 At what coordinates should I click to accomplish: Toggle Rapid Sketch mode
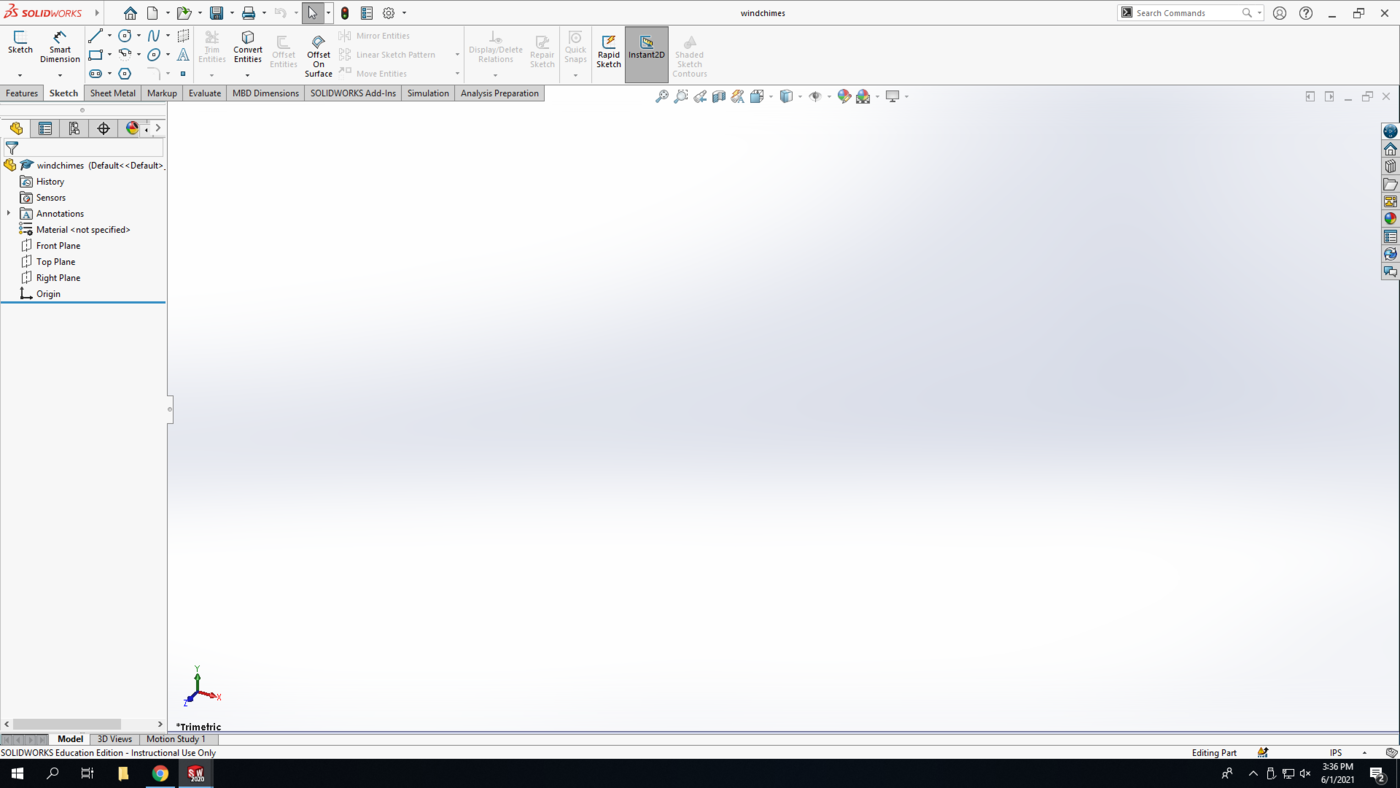(608, 50)
